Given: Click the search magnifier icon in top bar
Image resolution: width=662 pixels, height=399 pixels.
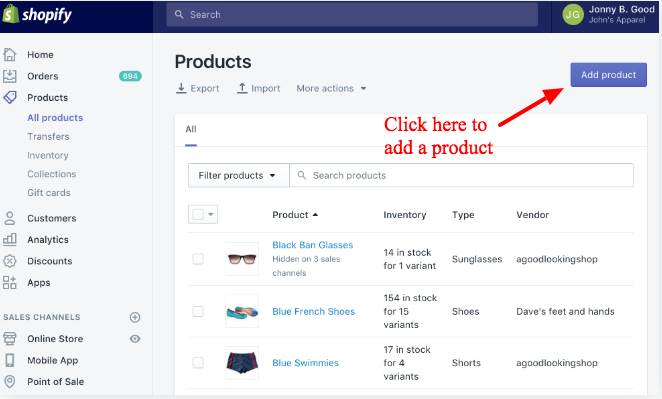Looking at the screenshot, I should [x=179, y=14].
